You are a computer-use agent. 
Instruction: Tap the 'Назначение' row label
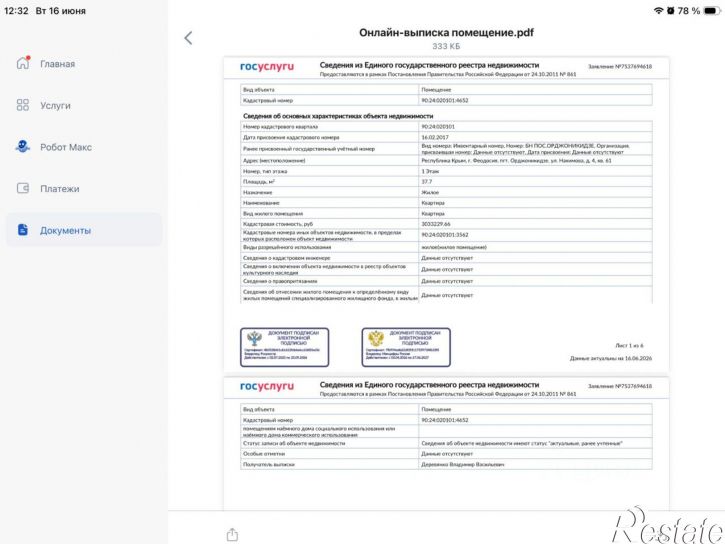(258, 192)
